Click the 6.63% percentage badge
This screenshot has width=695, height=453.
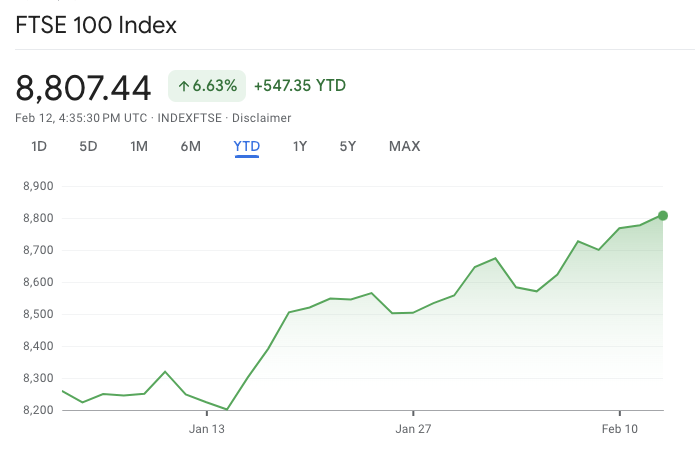coord(207,86)
